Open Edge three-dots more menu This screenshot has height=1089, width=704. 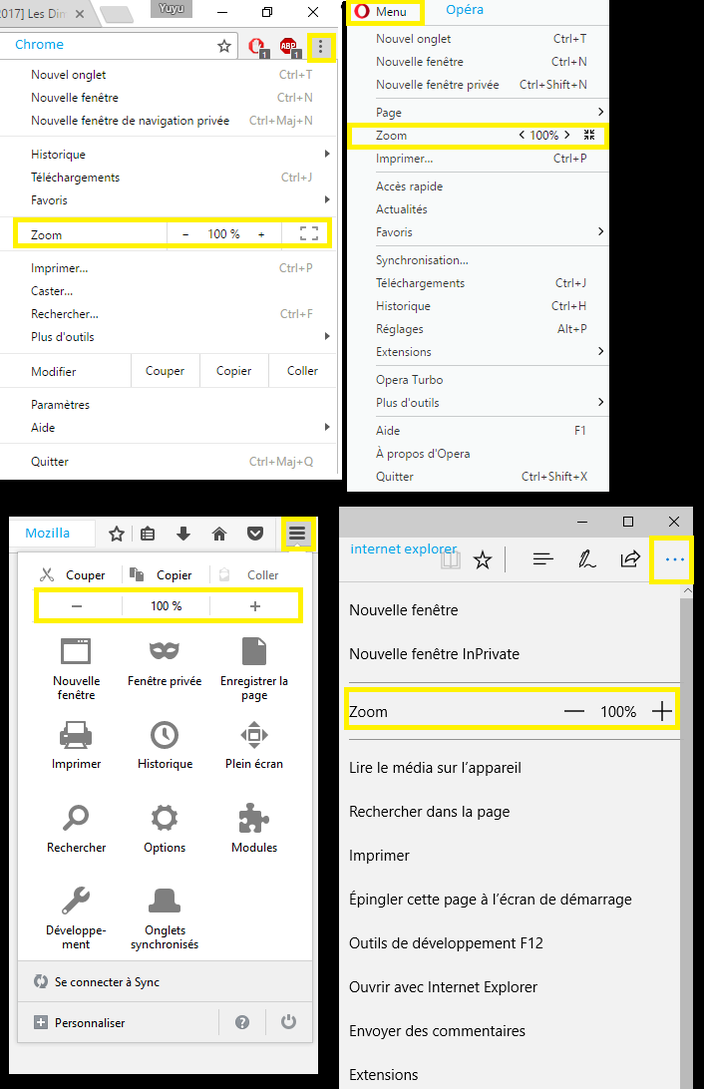tap(674, 560)
